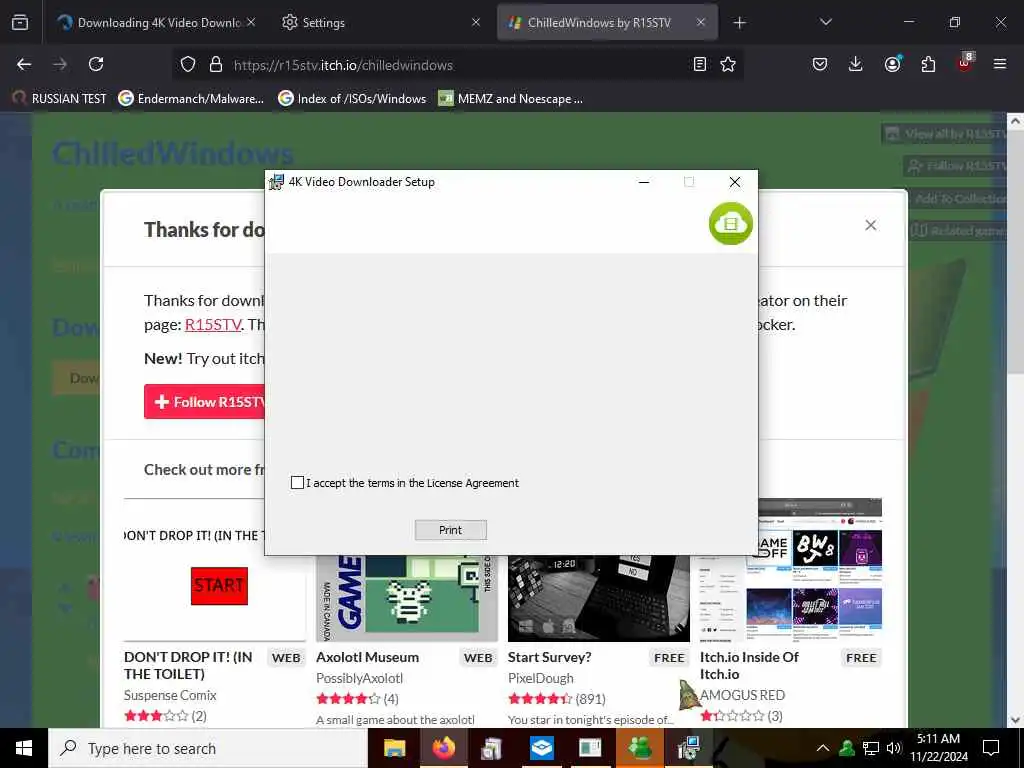Click the Print button in setup dialog
The image size is (1024, 768).
pos(451,530)
